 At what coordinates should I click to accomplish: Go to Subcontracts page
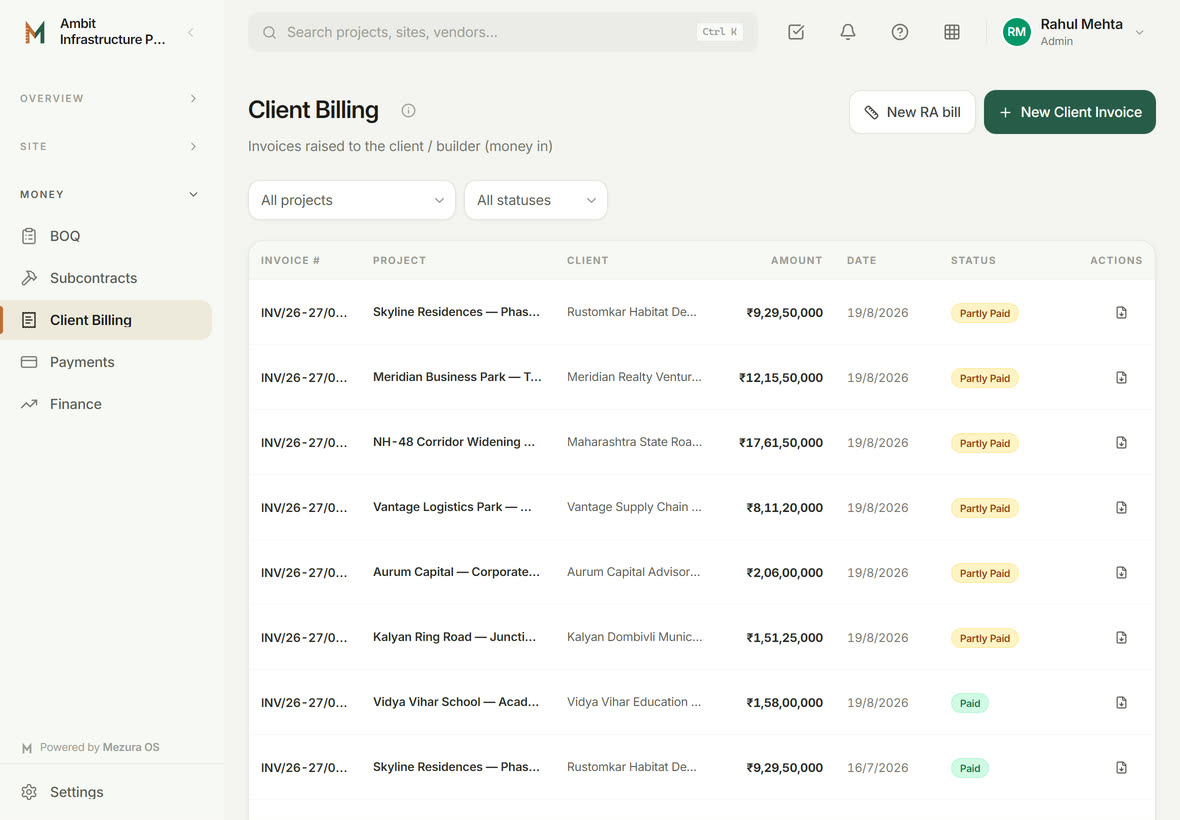[x=107, y=278]
